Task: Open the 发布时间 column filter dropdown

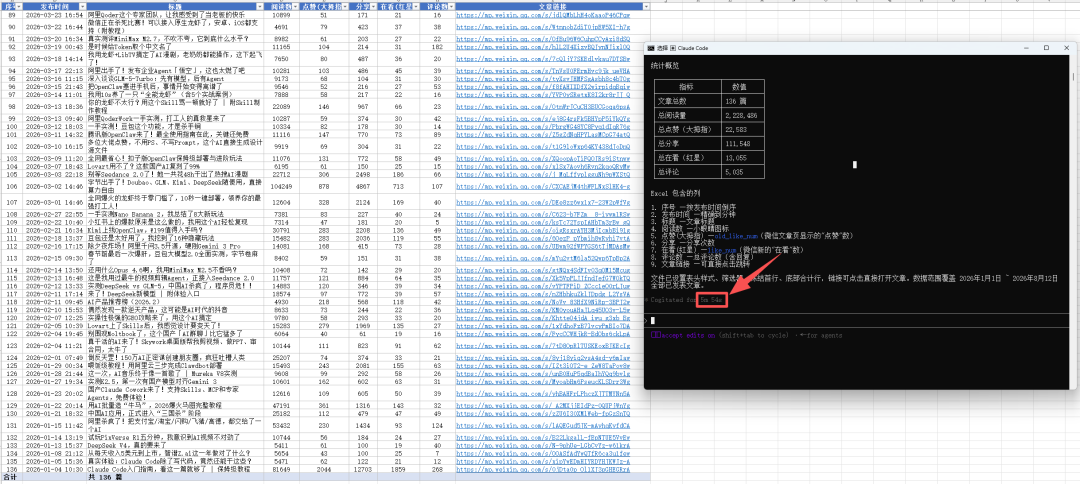Action: tap(82, 6)
